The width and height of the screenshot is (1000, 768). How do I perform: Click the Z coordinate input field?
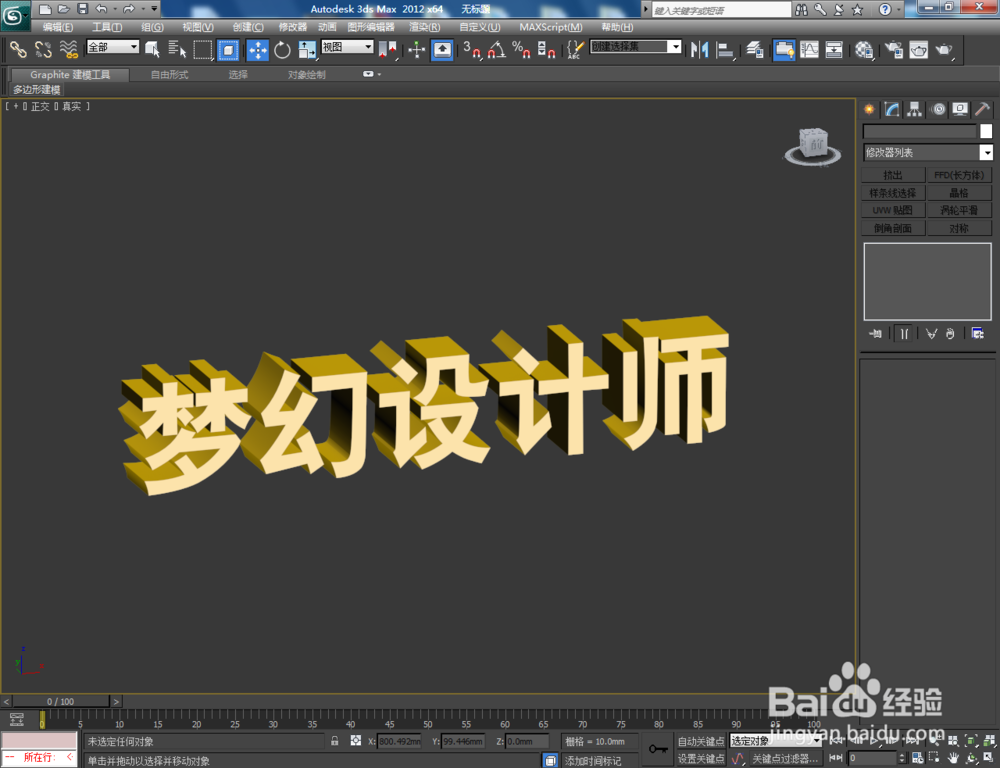tap(527, 741)
